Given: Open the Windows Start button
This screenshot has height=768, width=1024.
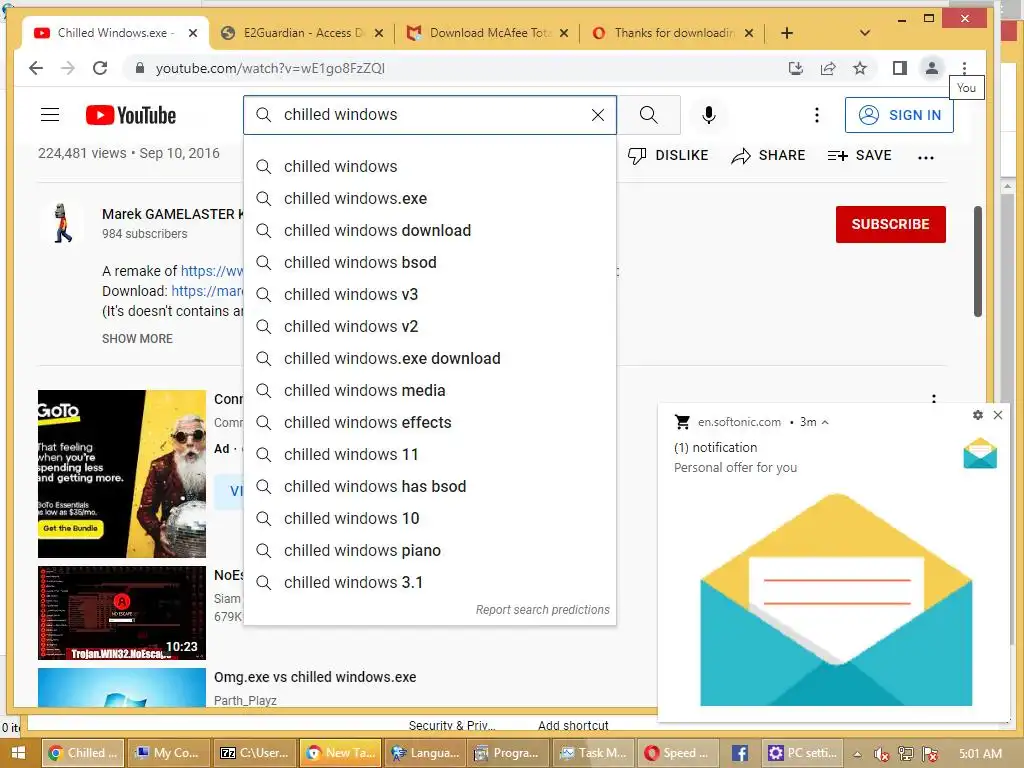Looking at the screenshot, I should [18, 754].
